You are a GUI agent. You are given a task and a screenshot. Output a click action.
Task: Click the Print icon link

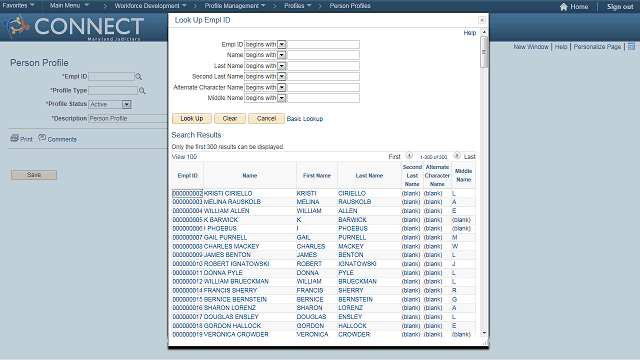point(14,138)
